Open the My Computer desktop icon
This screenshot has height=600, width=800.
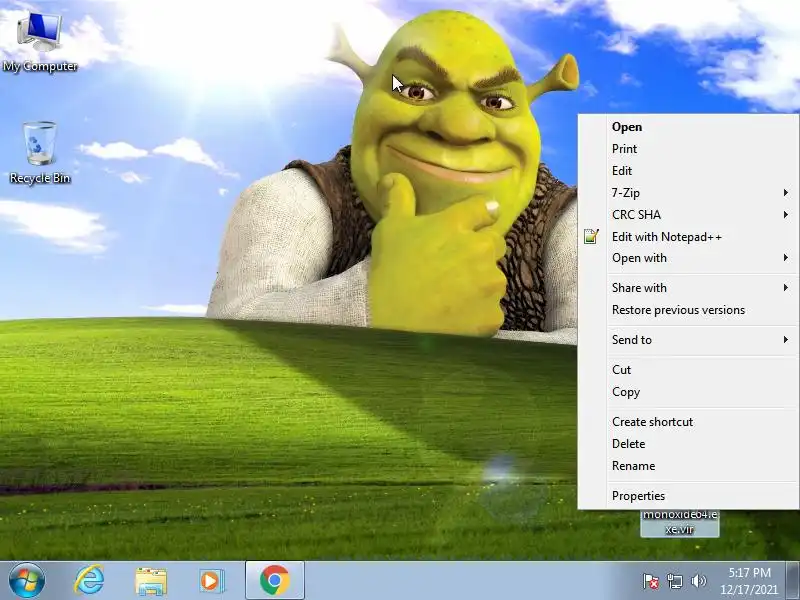coord(40,42)
